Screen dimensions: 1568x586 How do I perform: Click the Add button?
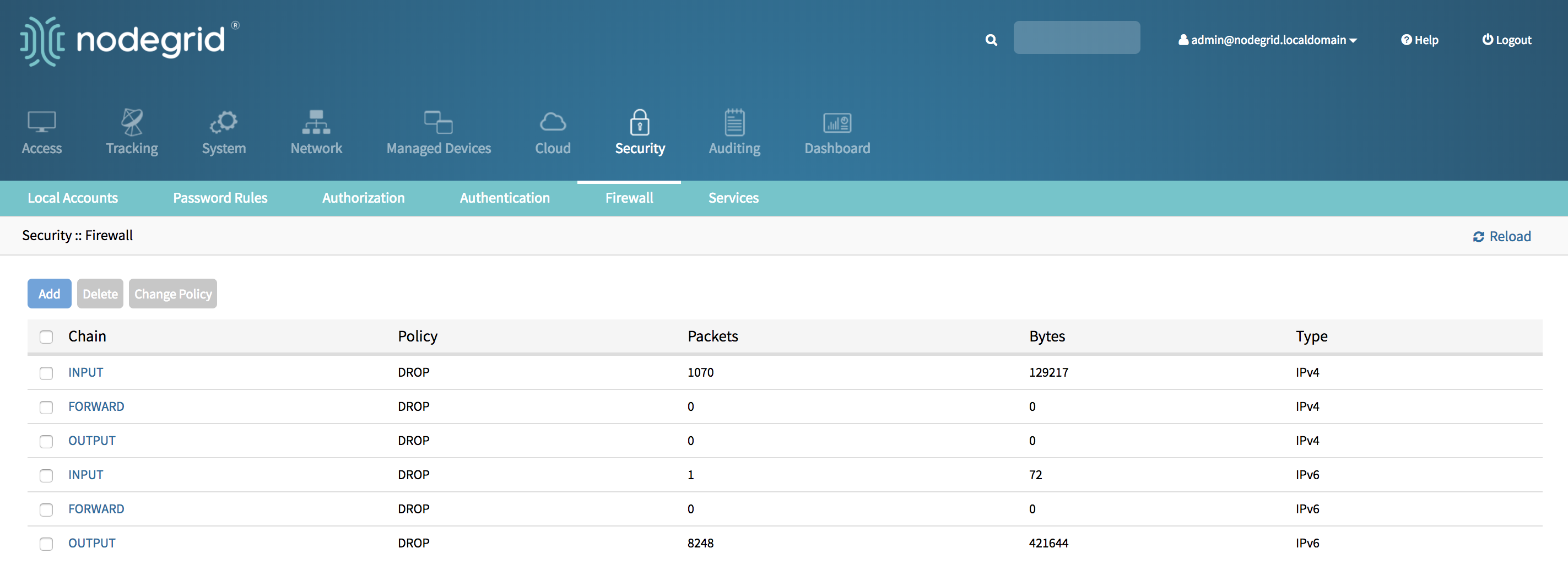(49, 294)
